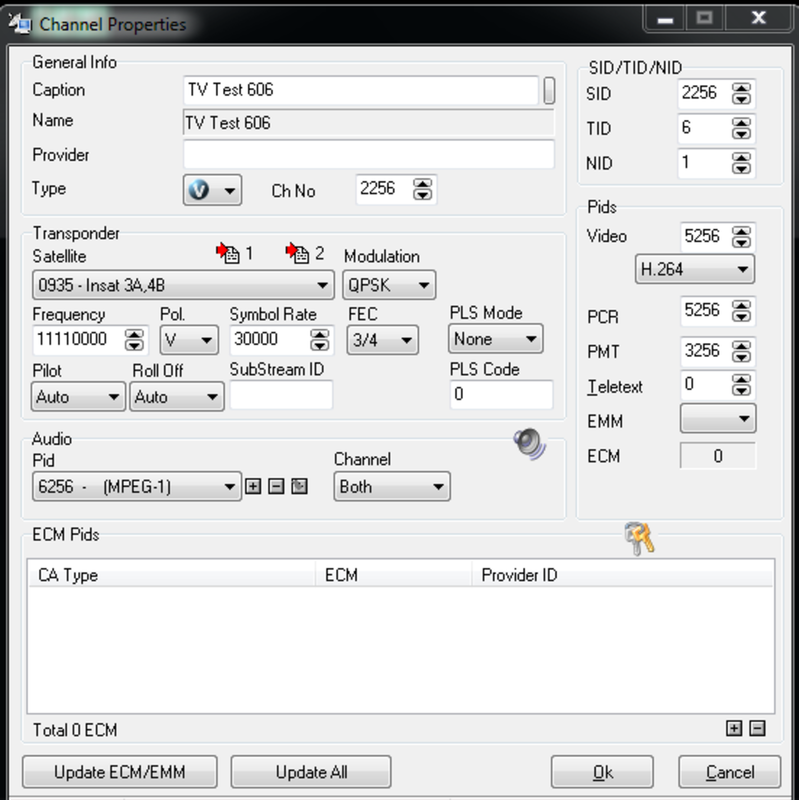Open the EMM dropdown
The height and width of the screenshot is (800, 799).
pyautogui.click(x=718, y=419)
